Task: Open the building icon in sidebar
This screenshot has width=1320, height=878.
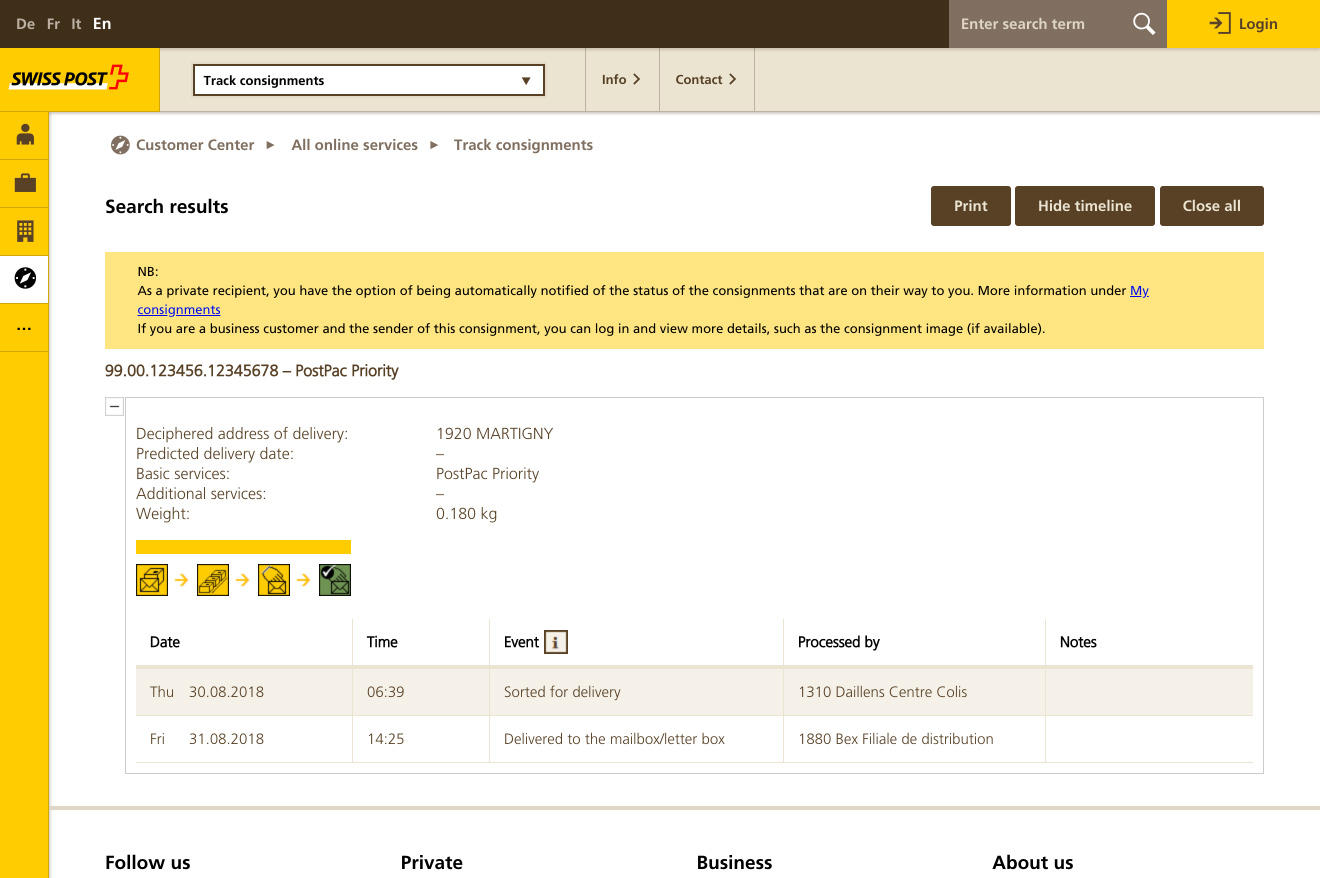Action: (x=25, y=231)
